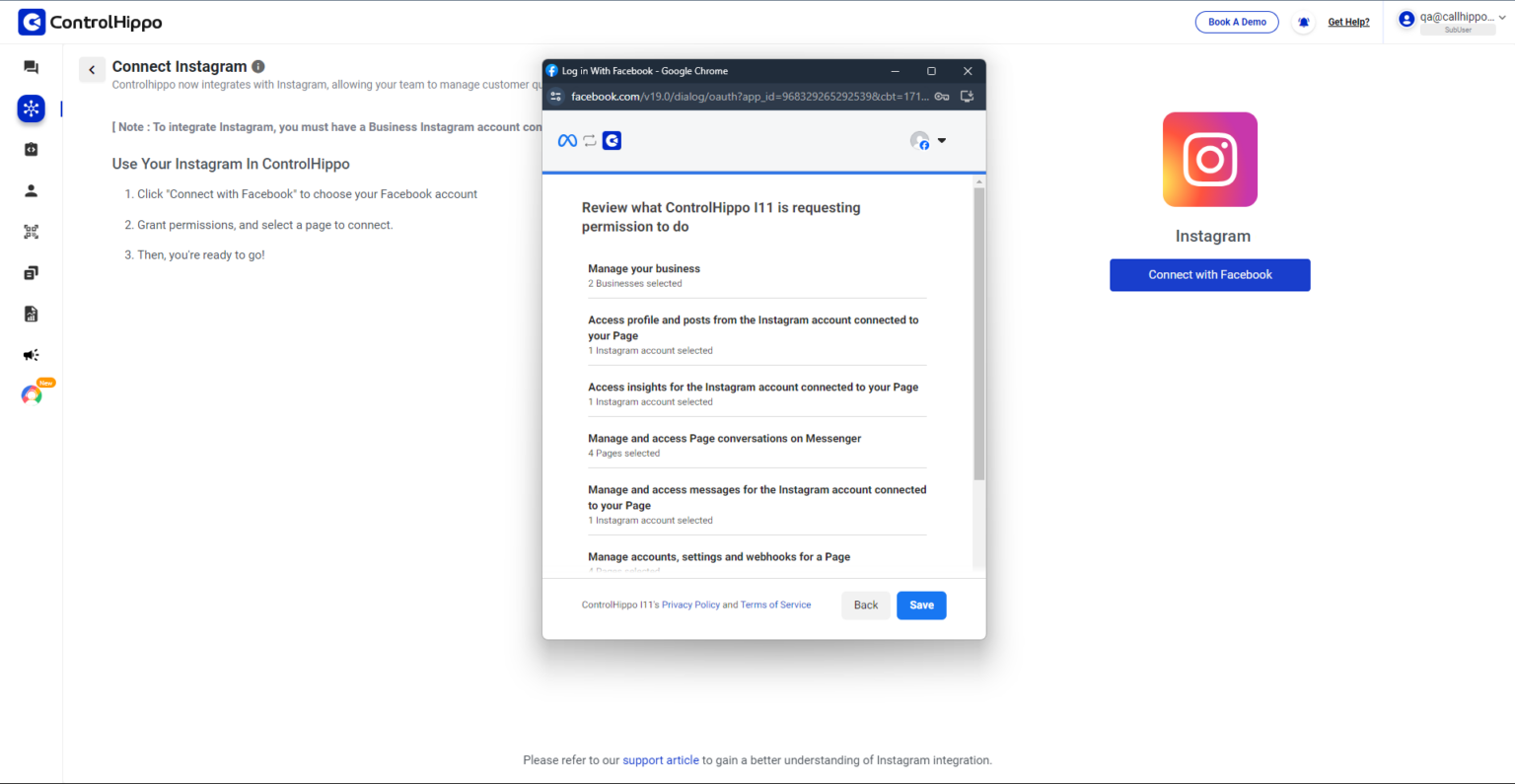
Task: Click the info icon beside Connect Instagram
Action: click(x=258, y=66)
